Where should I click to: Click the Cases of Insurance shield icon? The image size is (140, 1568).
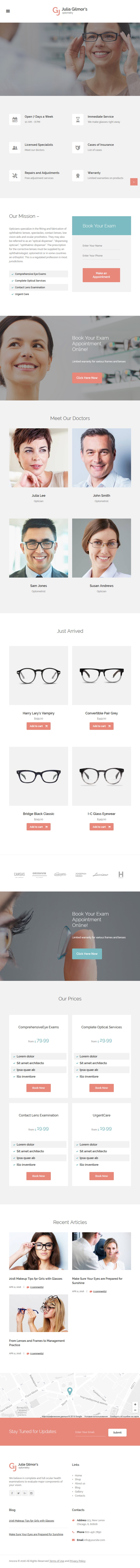click(77, 147)
